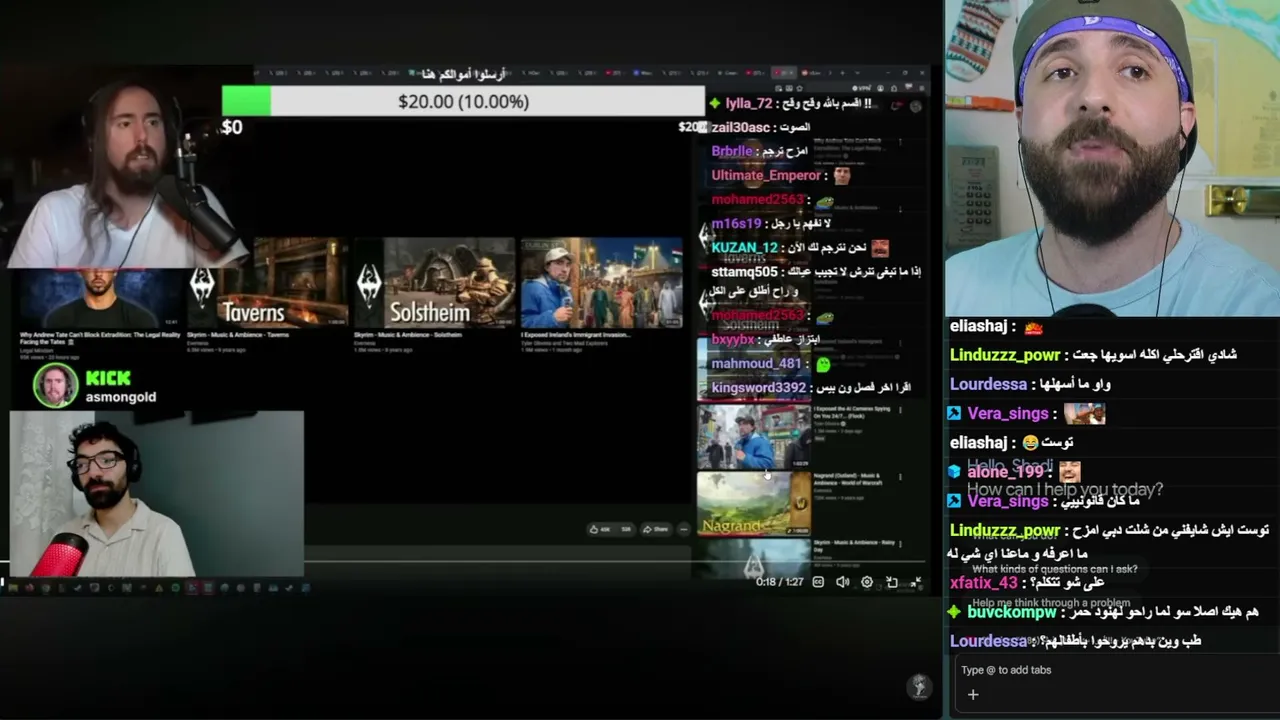1280x720 pixels.
Task: Click the plus icon below the tabs input
Action: 972,695
